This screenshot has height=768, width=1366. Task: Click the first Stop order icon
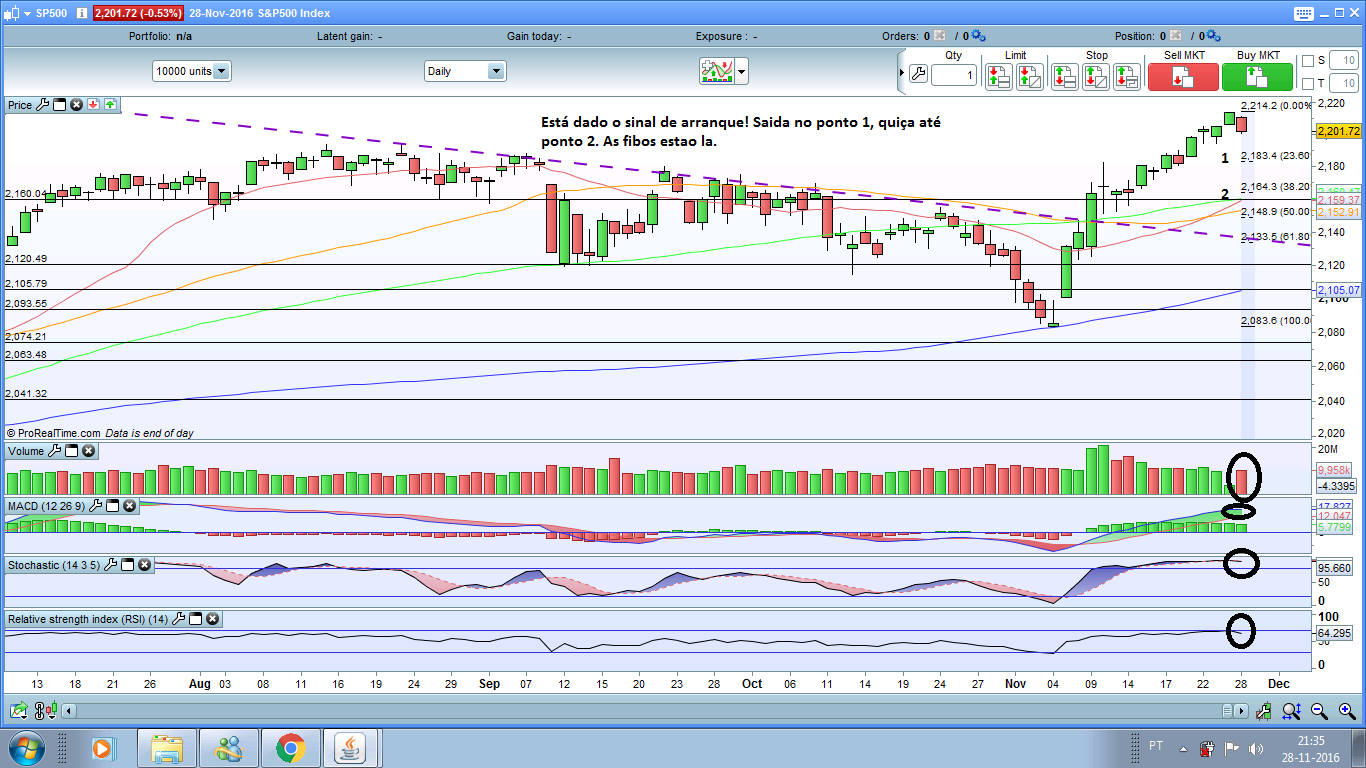[1064, 77]
